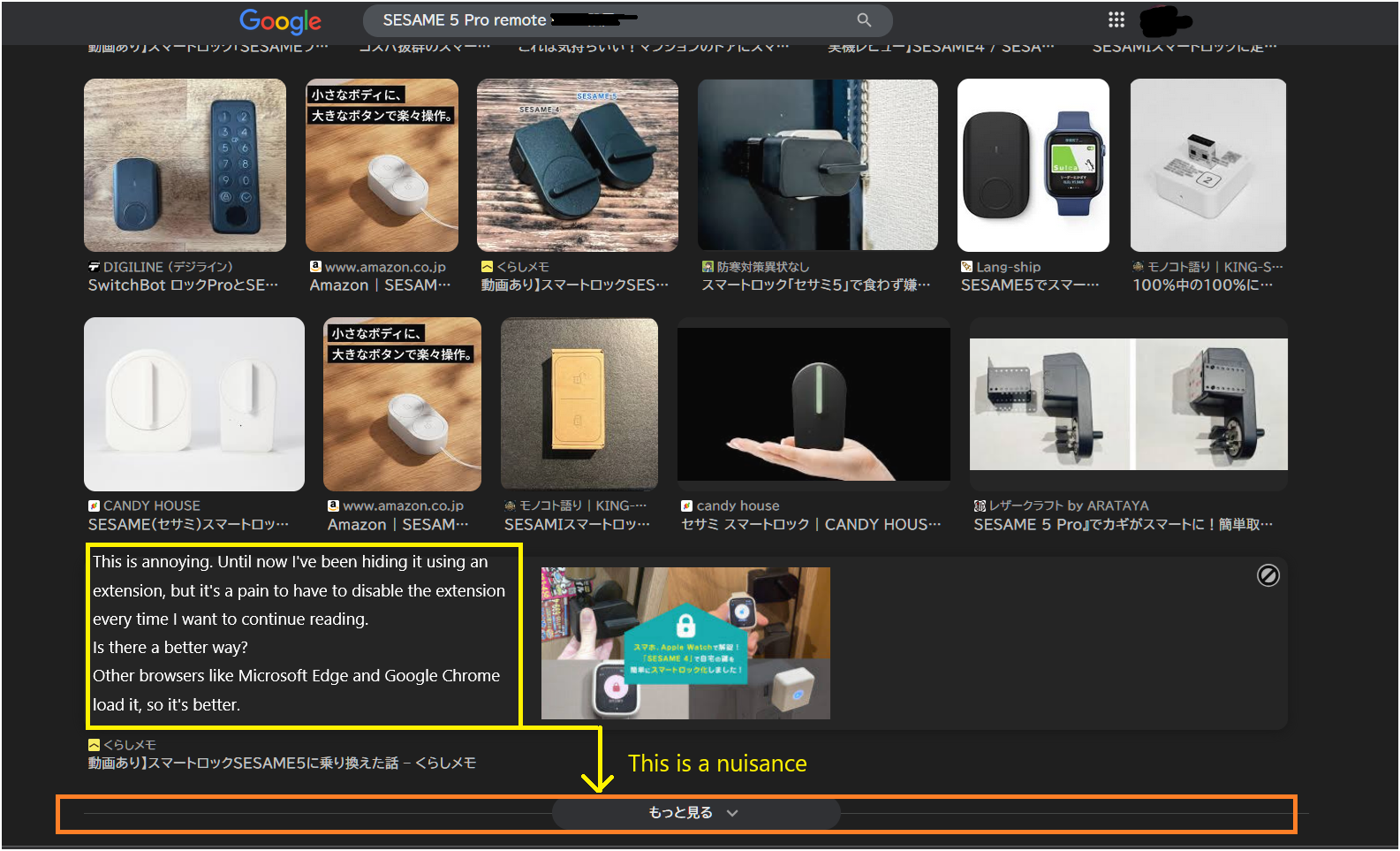Click the magnifier search icon
Image resolution: width=1400 pixels, height=851 pixels.
864,19
